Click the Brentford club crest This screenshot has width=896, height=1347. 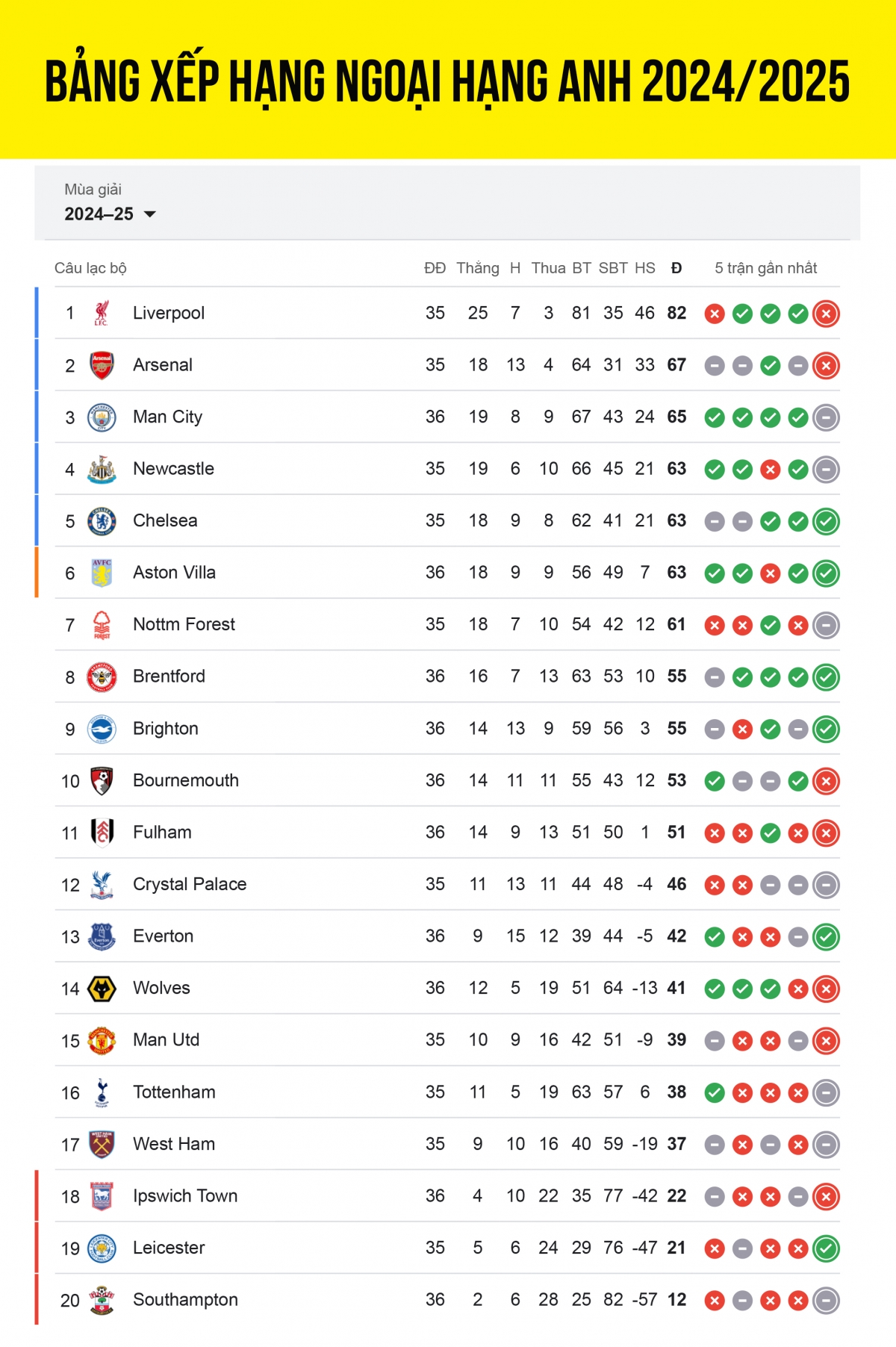coord(102,677)
